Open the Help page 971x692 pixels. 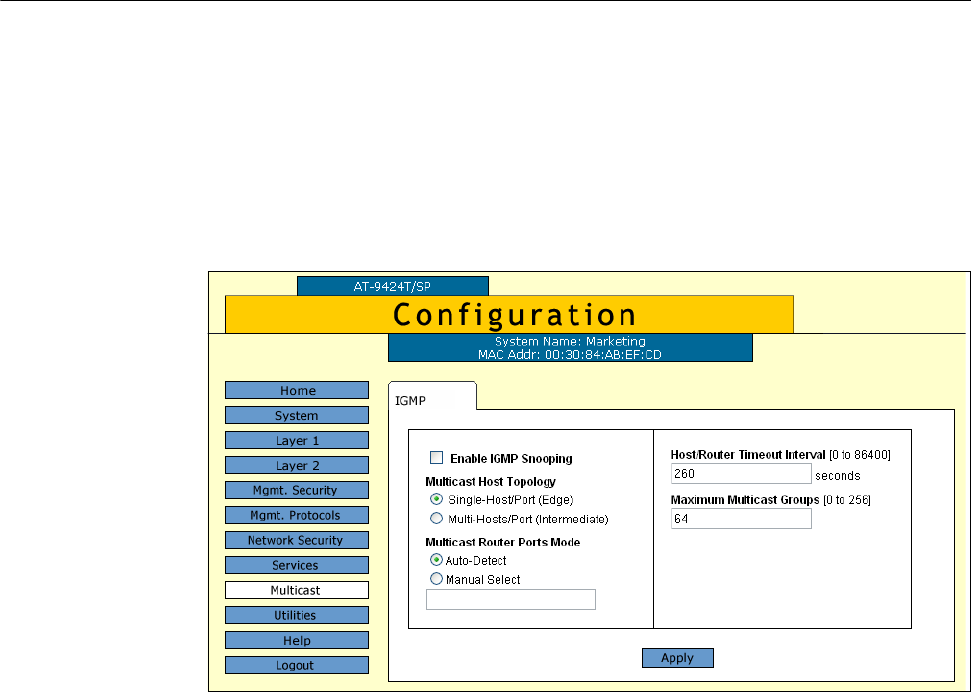point(296,640)
